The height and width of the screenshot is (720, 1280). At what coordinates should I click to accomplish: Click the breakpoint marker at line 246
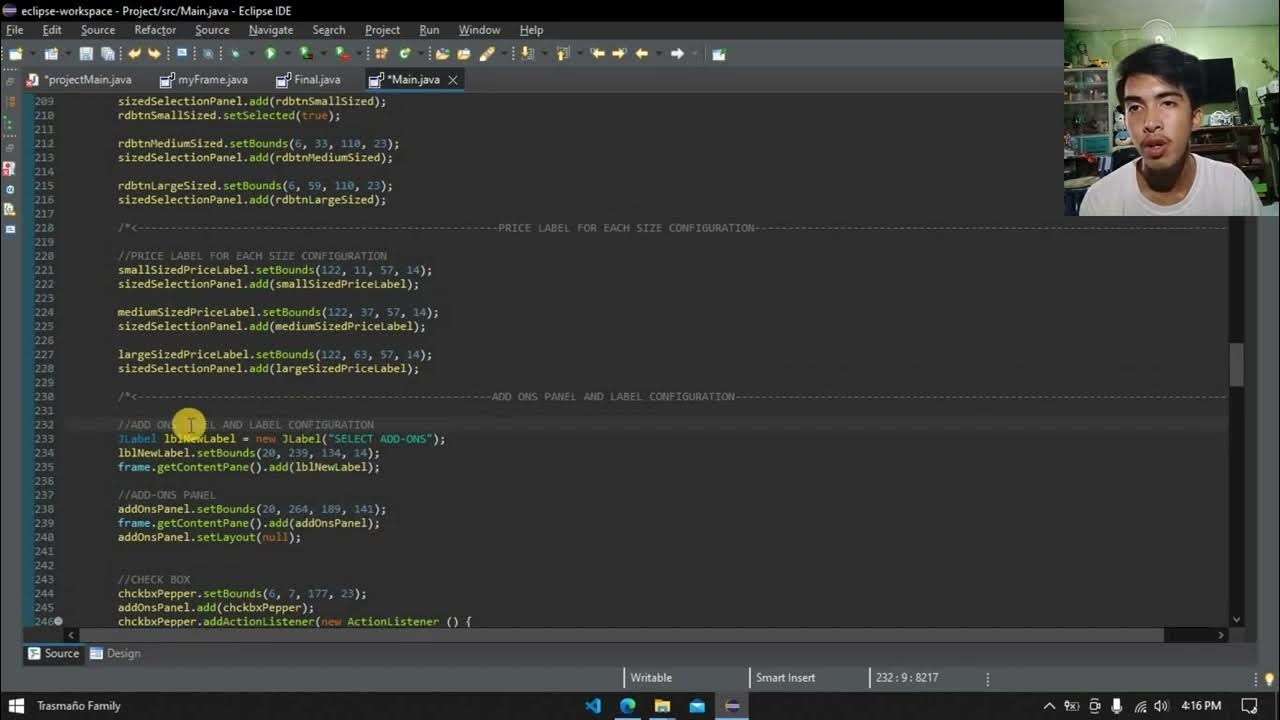[58, 621]
